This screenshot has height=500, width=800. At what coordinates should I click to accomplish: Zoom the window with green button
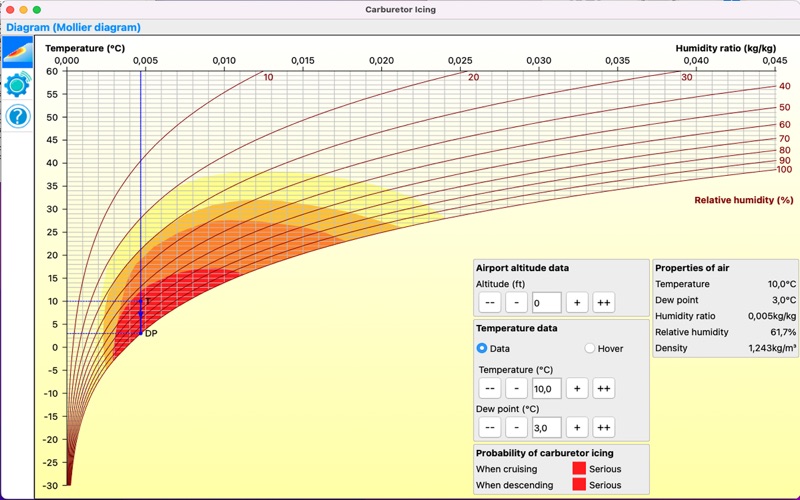[37, 10]
